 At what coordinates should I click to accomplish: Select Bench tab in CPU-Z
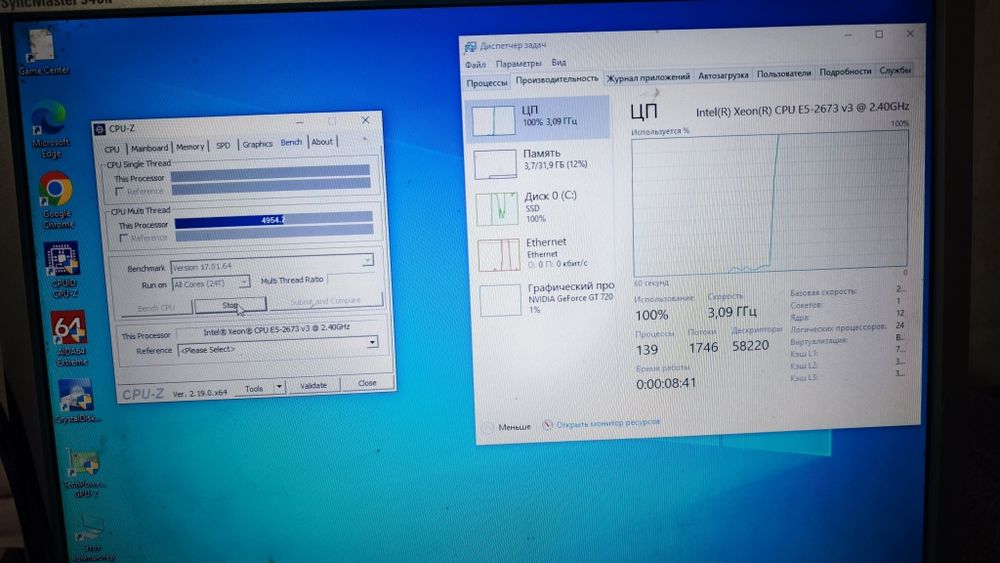(x=291, y=142)
